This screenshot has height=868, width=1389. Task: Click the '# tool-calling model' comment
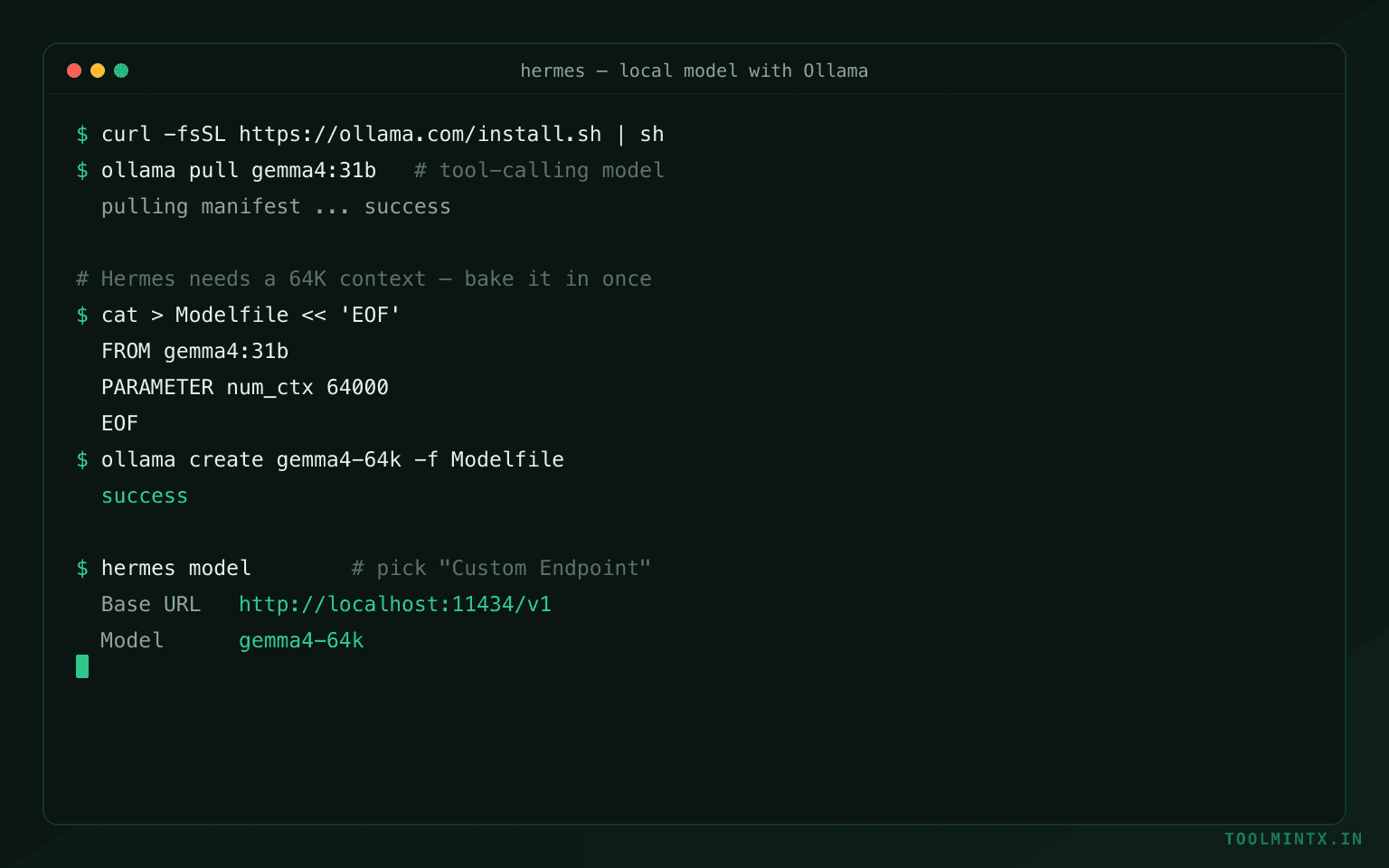(x=539, y=170)
